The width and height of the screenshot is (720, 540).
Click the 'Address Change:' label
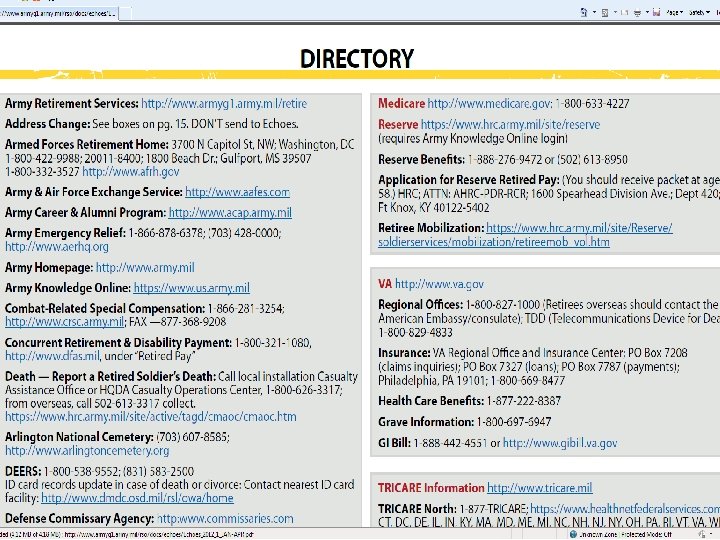[x=48, y=124]
